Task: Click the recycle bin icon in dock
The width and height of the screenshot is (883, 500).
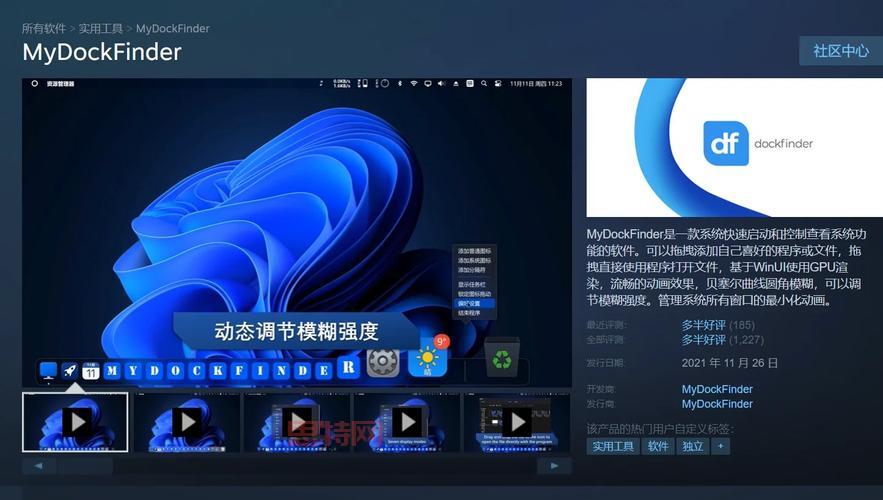Action: tap(502, 357)
